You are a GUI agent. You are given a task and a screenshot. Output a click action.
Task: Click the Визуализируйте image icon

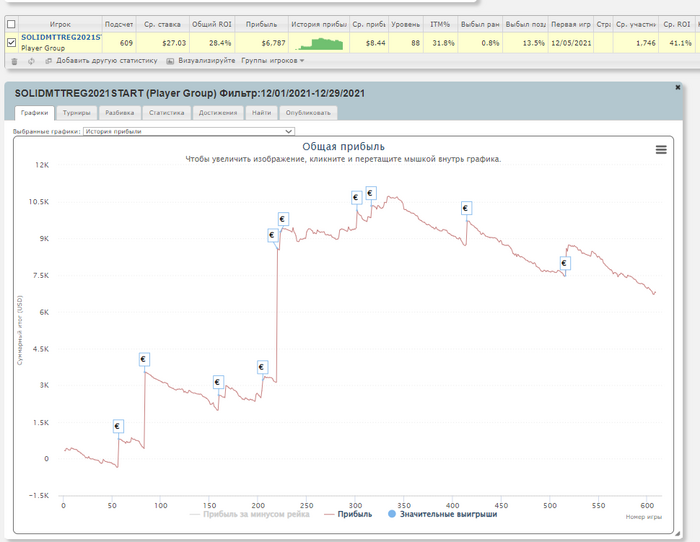tap(170, 61)
